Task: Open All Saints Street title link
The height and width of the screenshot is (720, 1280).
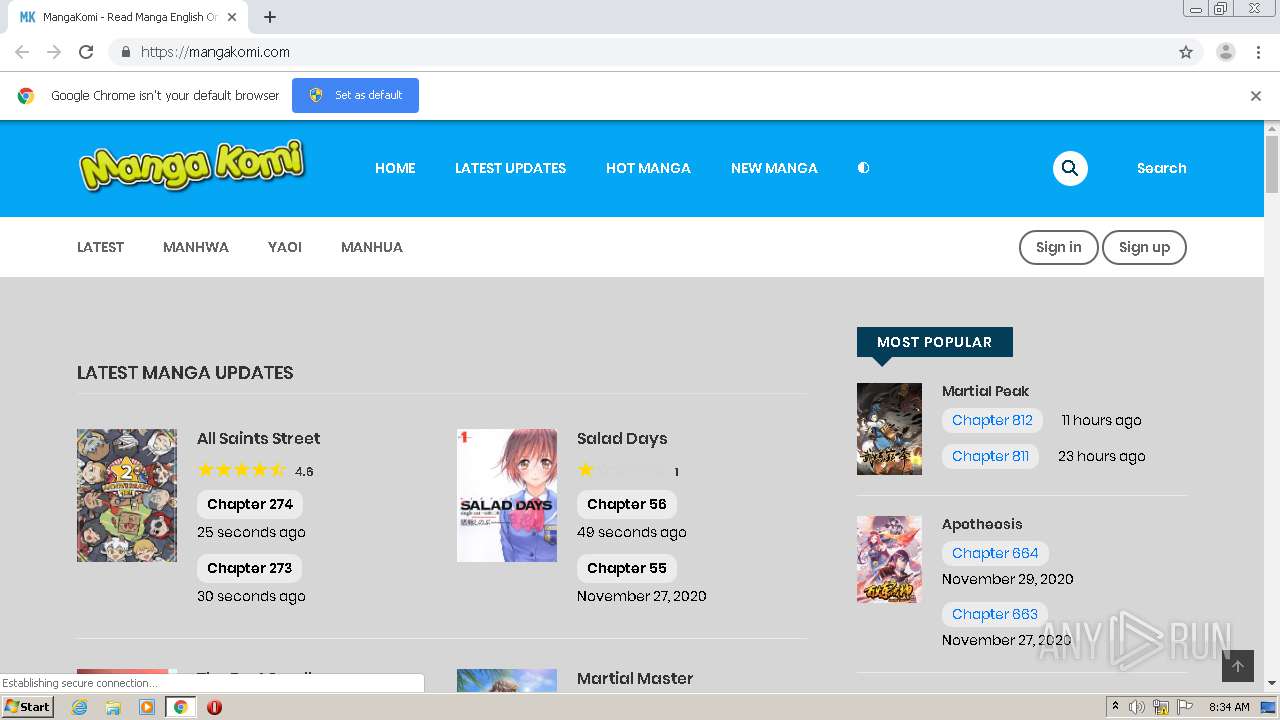Action: (258, 438)
